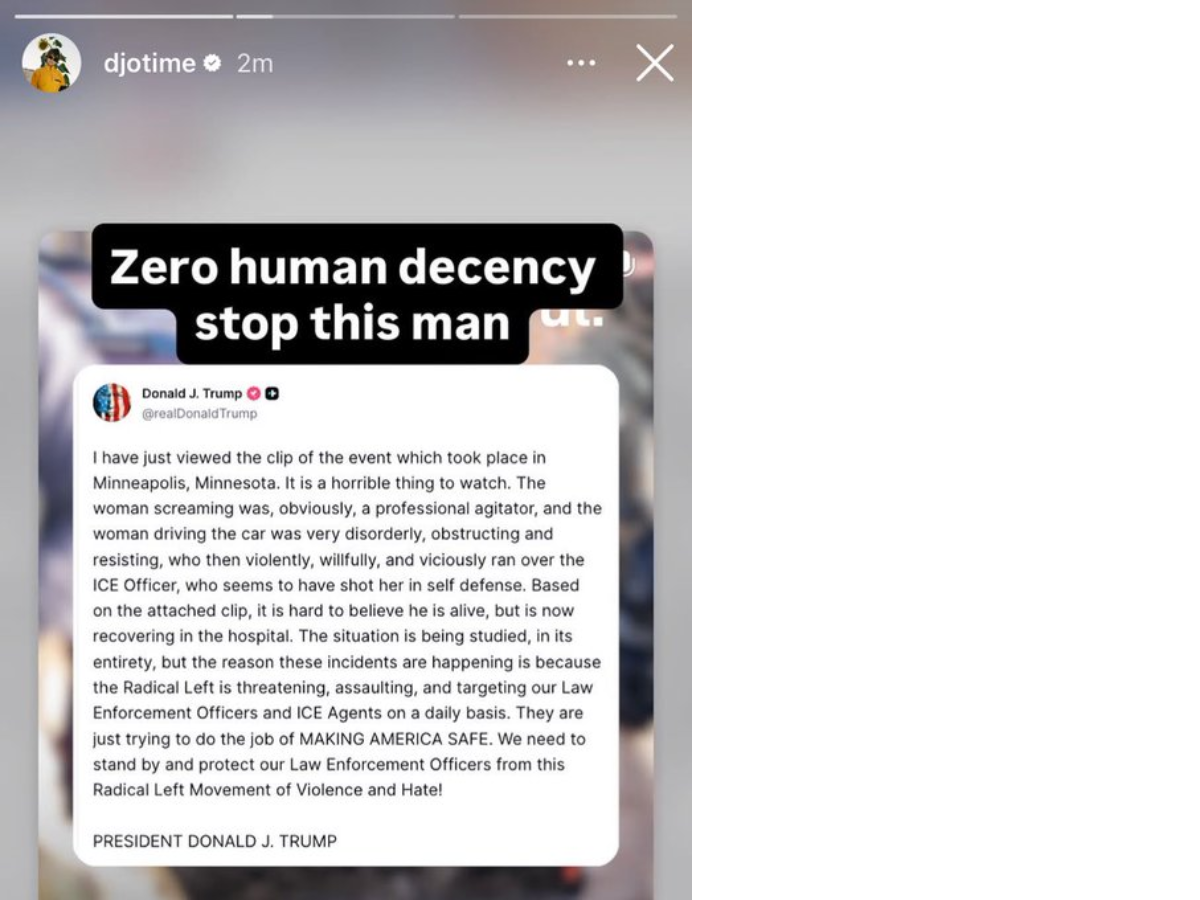The height and width of the screenshot is (900, 1200).
Task: Click the djotime username
Action: coord(150,63)
